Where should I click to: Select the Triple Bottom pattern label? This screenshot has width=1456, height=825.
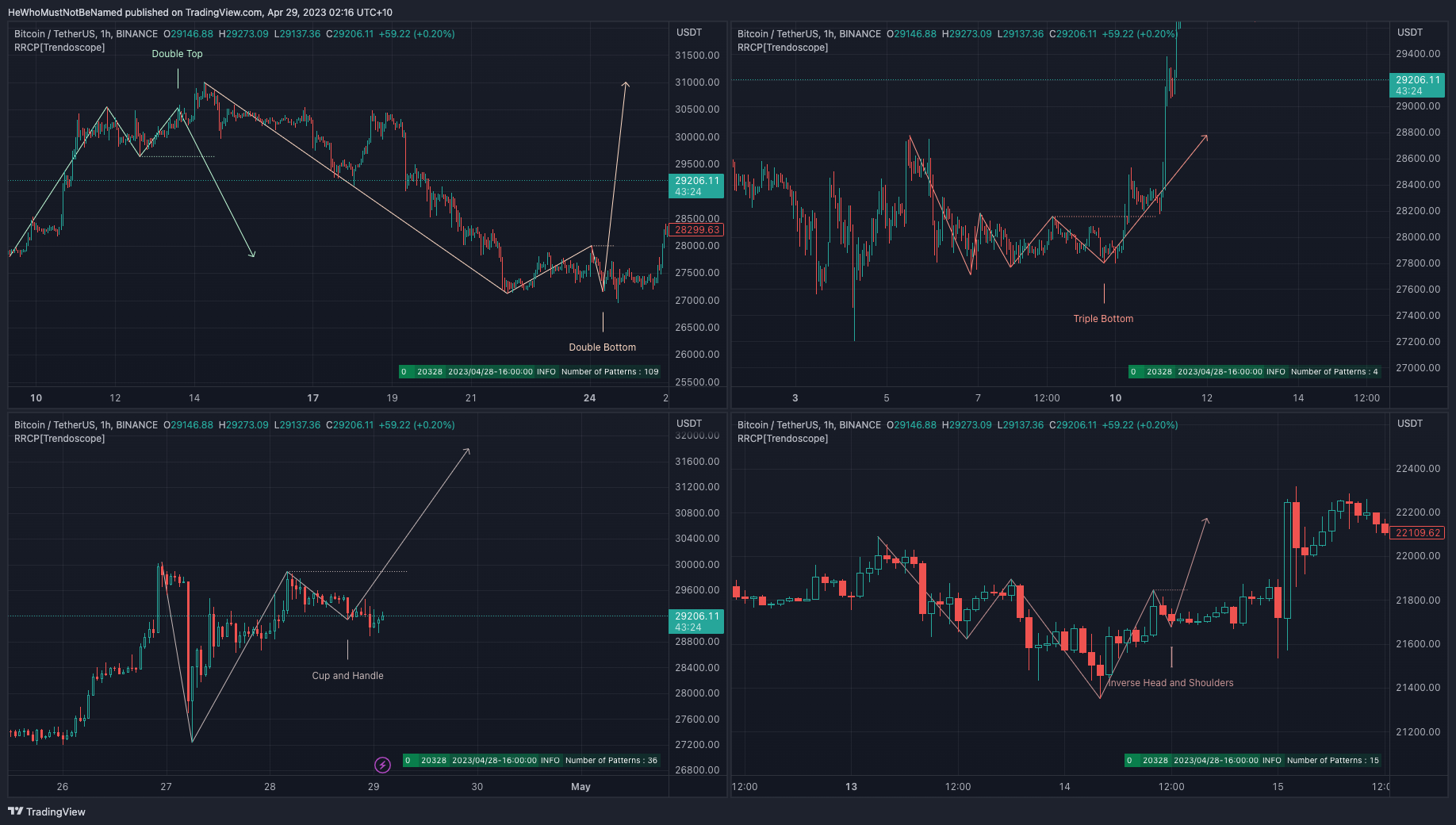tap(1103, 319)
